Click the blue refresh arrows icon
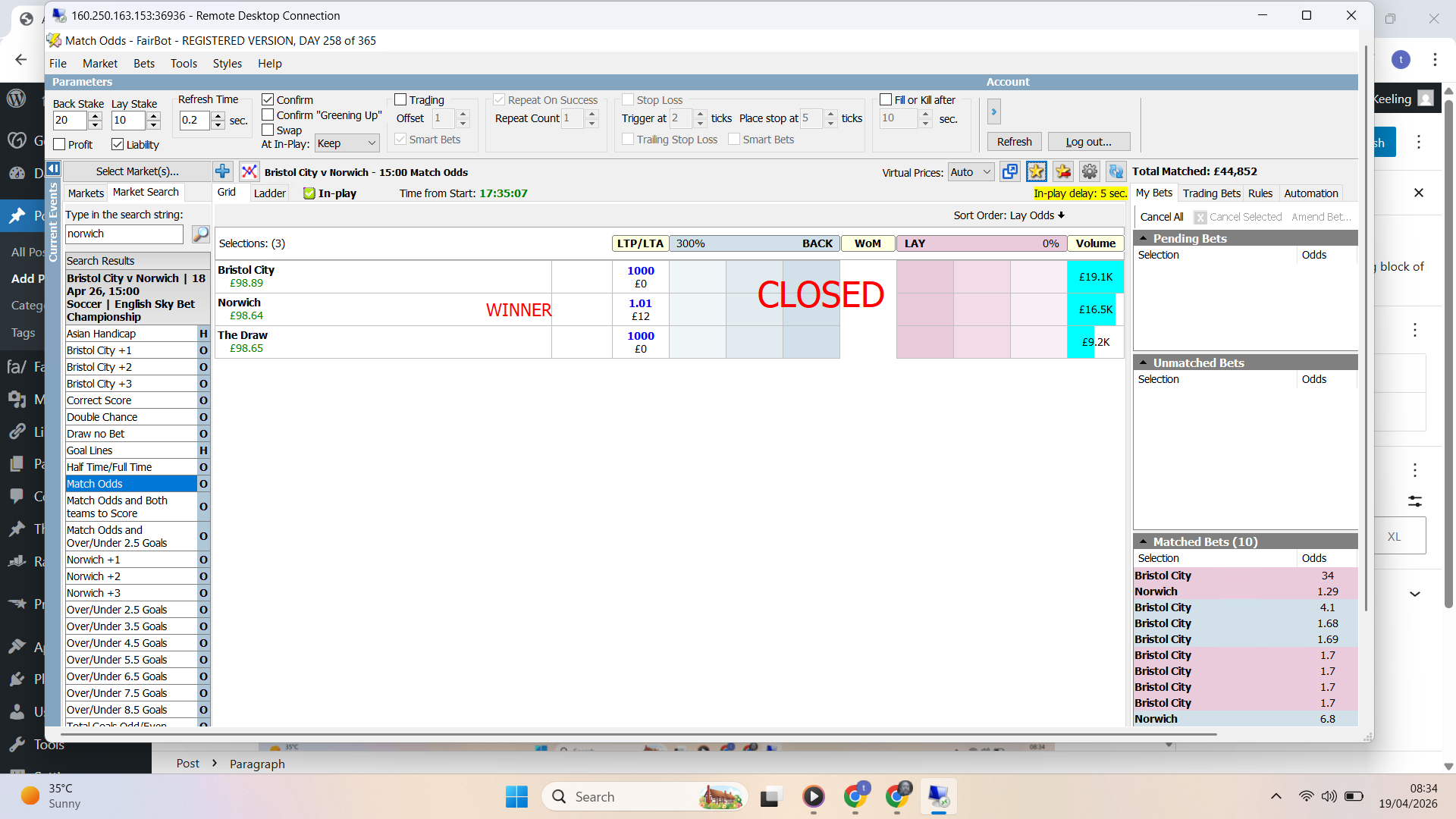The image size is (1456, 819). [1116, 172]
